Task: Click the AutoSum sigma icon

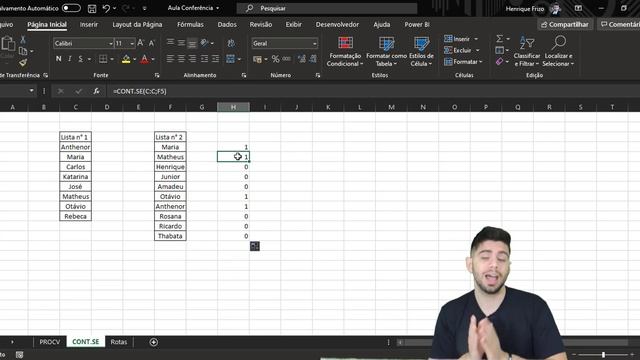Action: [499, 39]
